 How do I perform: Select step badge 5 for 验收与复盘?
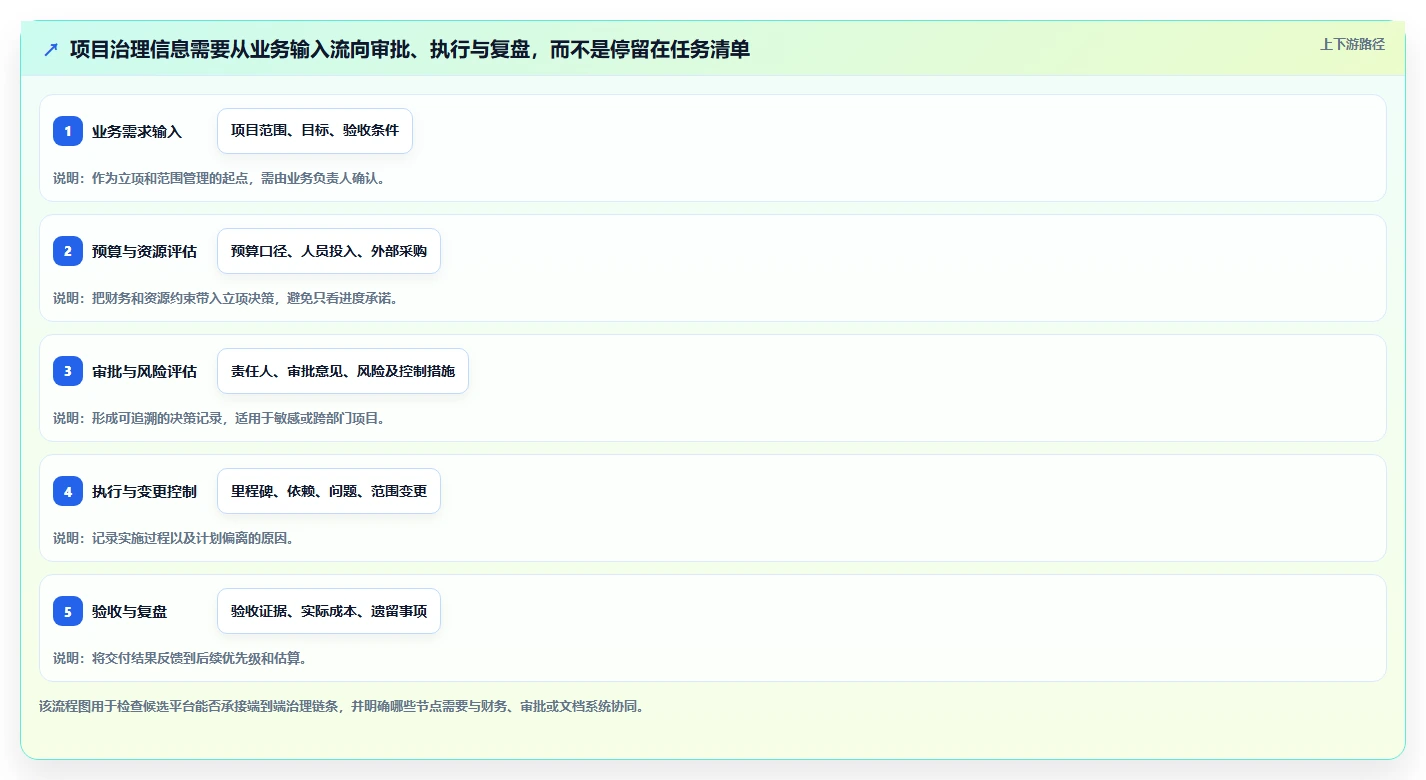(68, 611)
